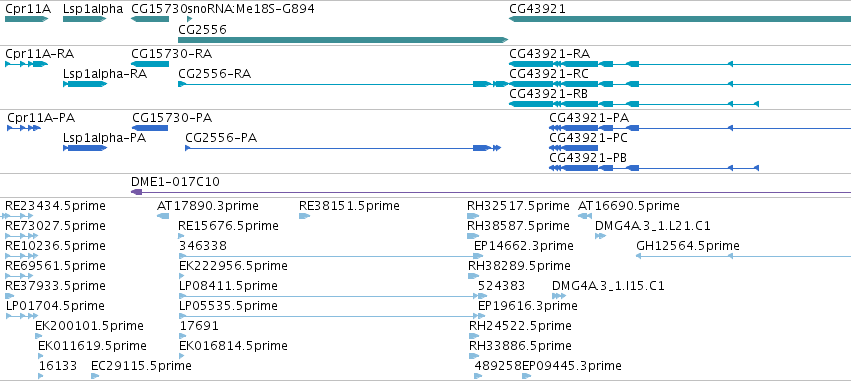Select Lsp1alpha-PA protein coding glyph
Screen dimensions: 851x381
[x=85, y=148]
